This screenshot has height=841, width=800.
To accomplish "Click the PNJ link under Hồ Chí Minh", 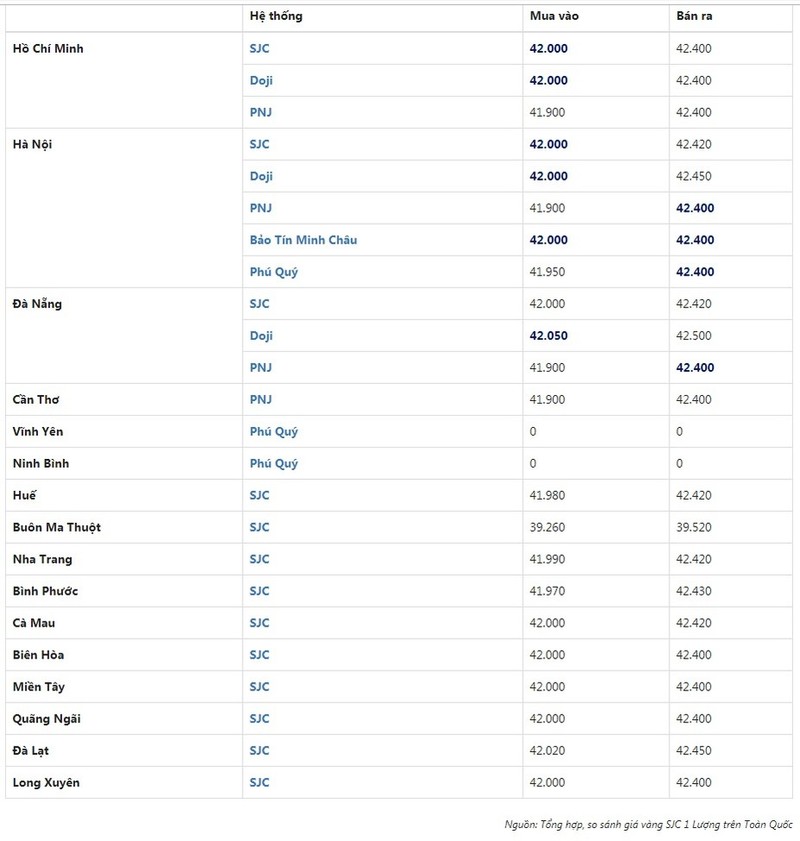I will (261, 113).
